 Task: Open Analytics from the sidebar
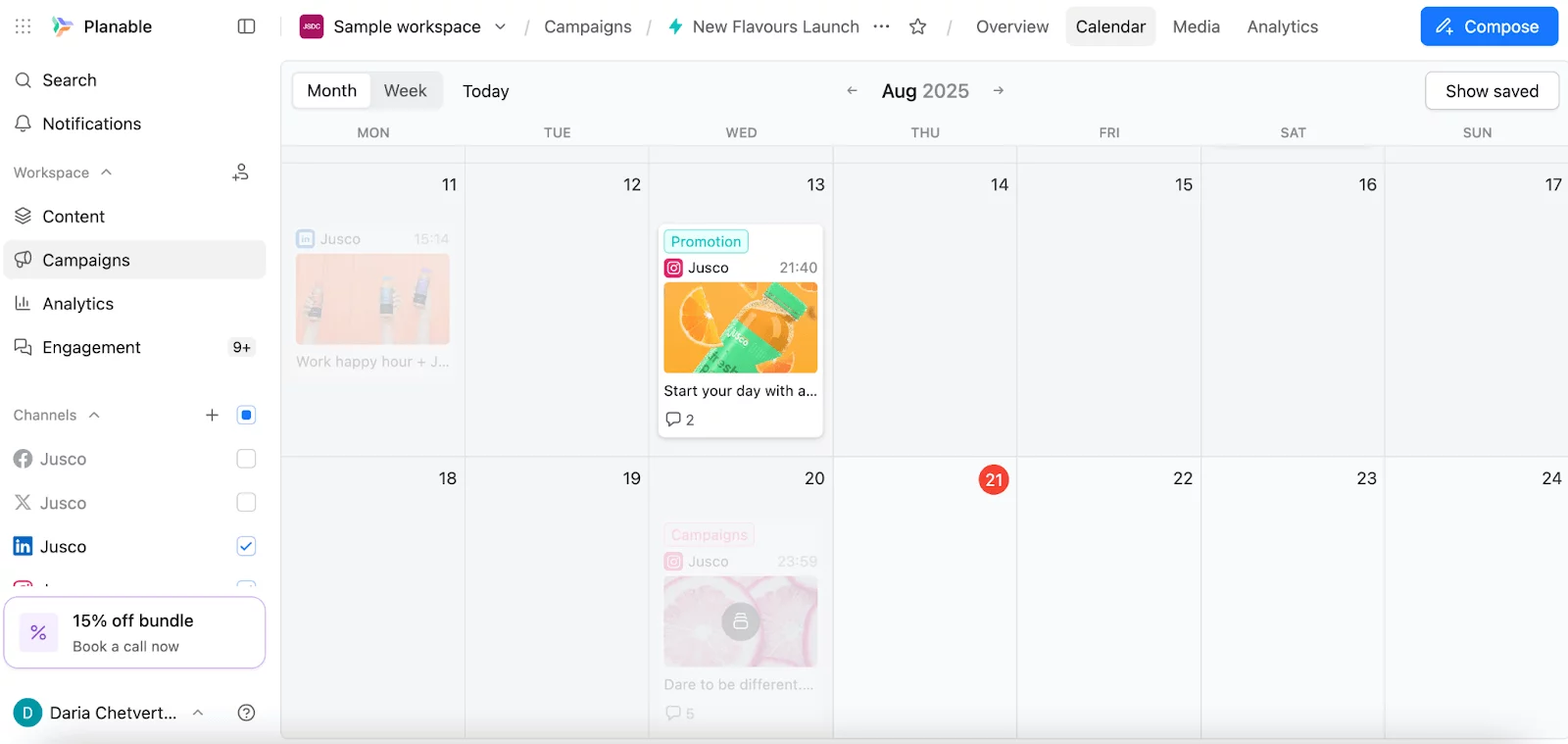[75, 303]
